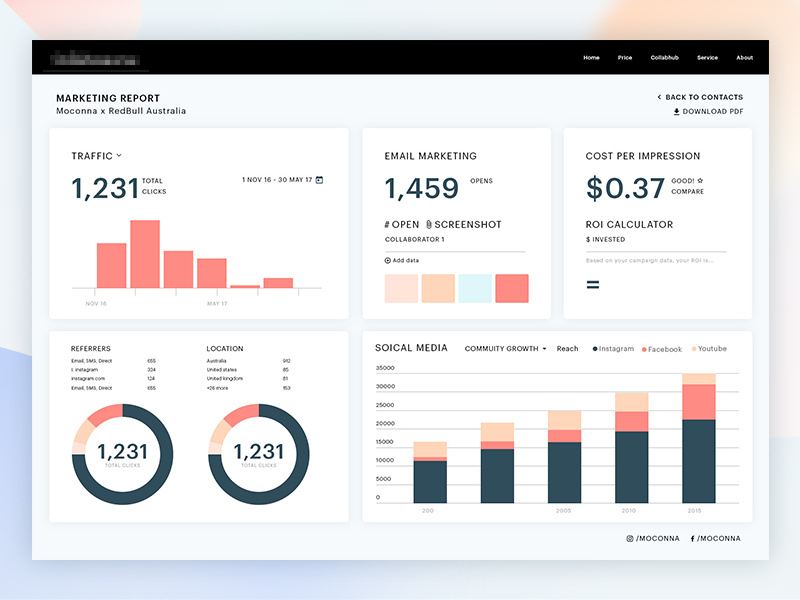The image size is (800, 600).
Task: Click the equals sign in ROI calculator
Action: click(593, 285)
